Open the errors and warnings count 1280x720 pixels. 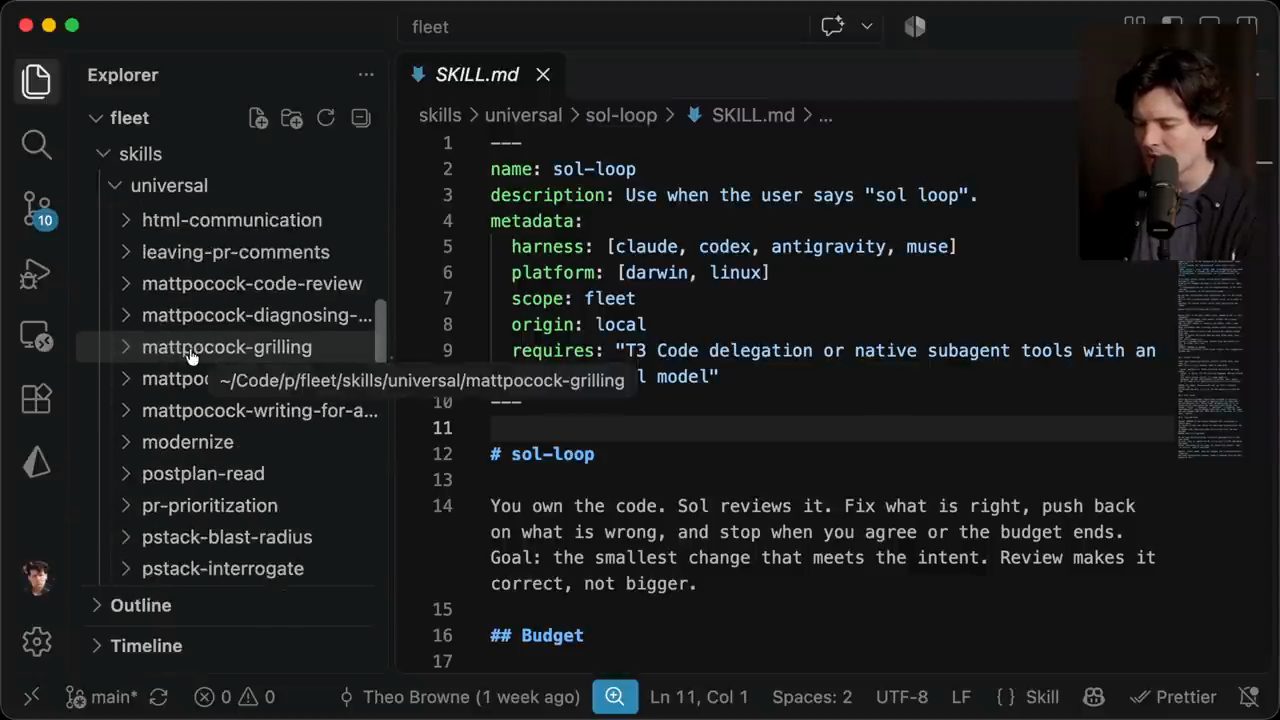point(235,697)
